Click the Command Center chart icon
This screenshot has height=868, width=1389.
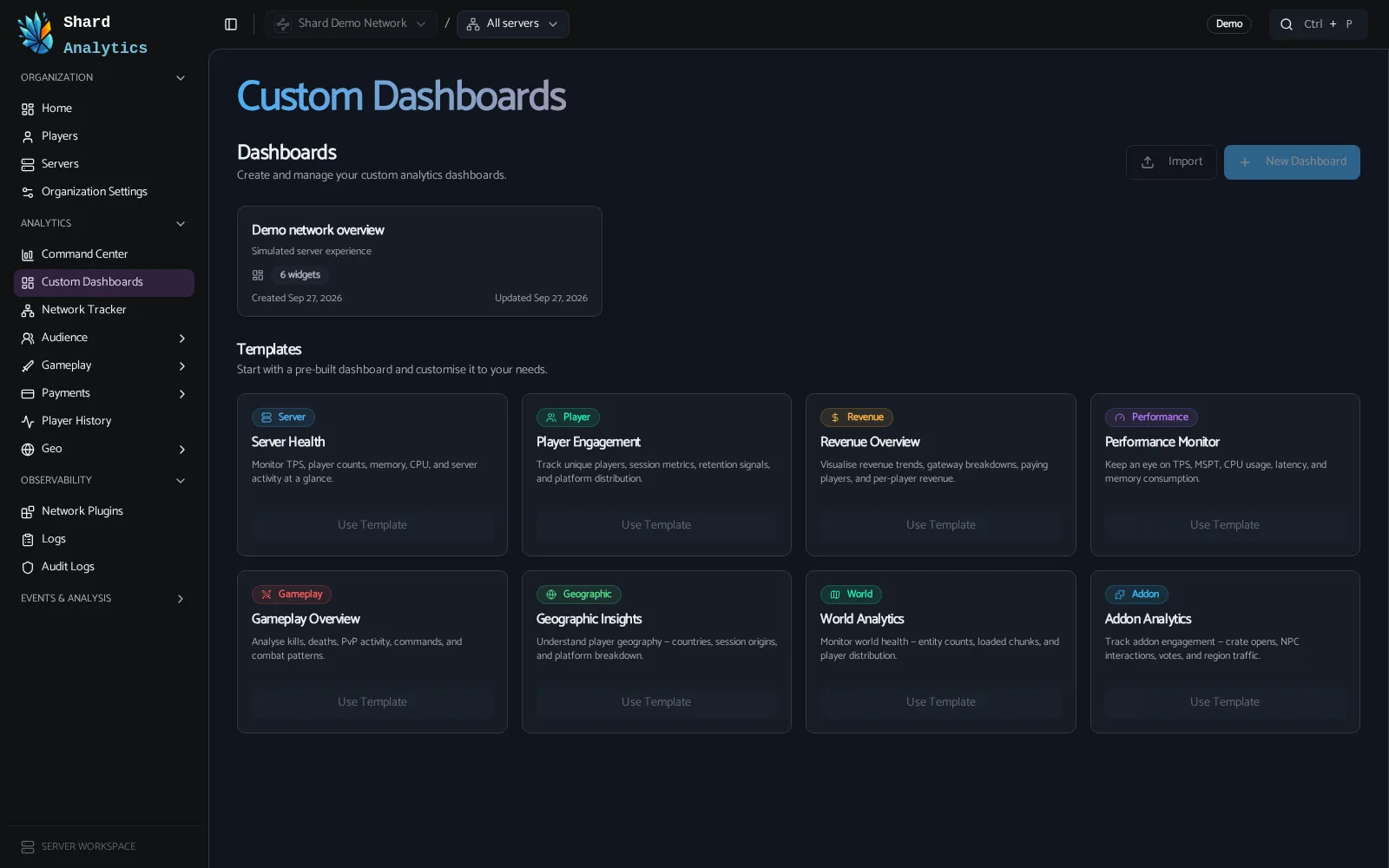point(28,254)
